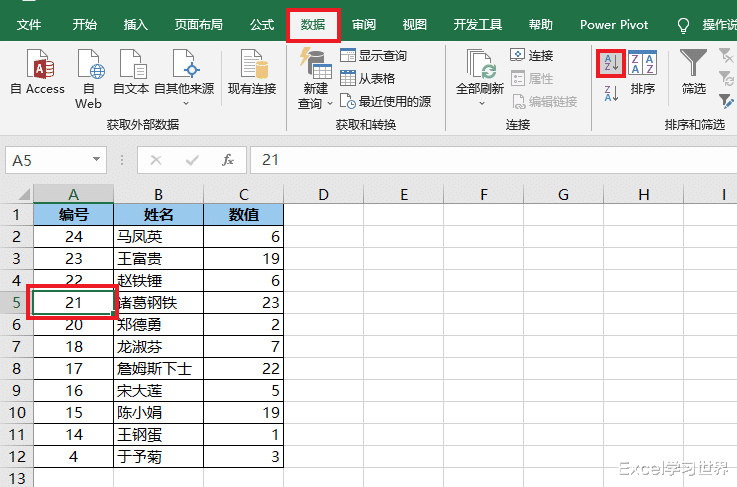Image resolution: width=737 pixels, height=487 pixels.
Task: Click Properties (属性) button
Action: pos(532,78)
